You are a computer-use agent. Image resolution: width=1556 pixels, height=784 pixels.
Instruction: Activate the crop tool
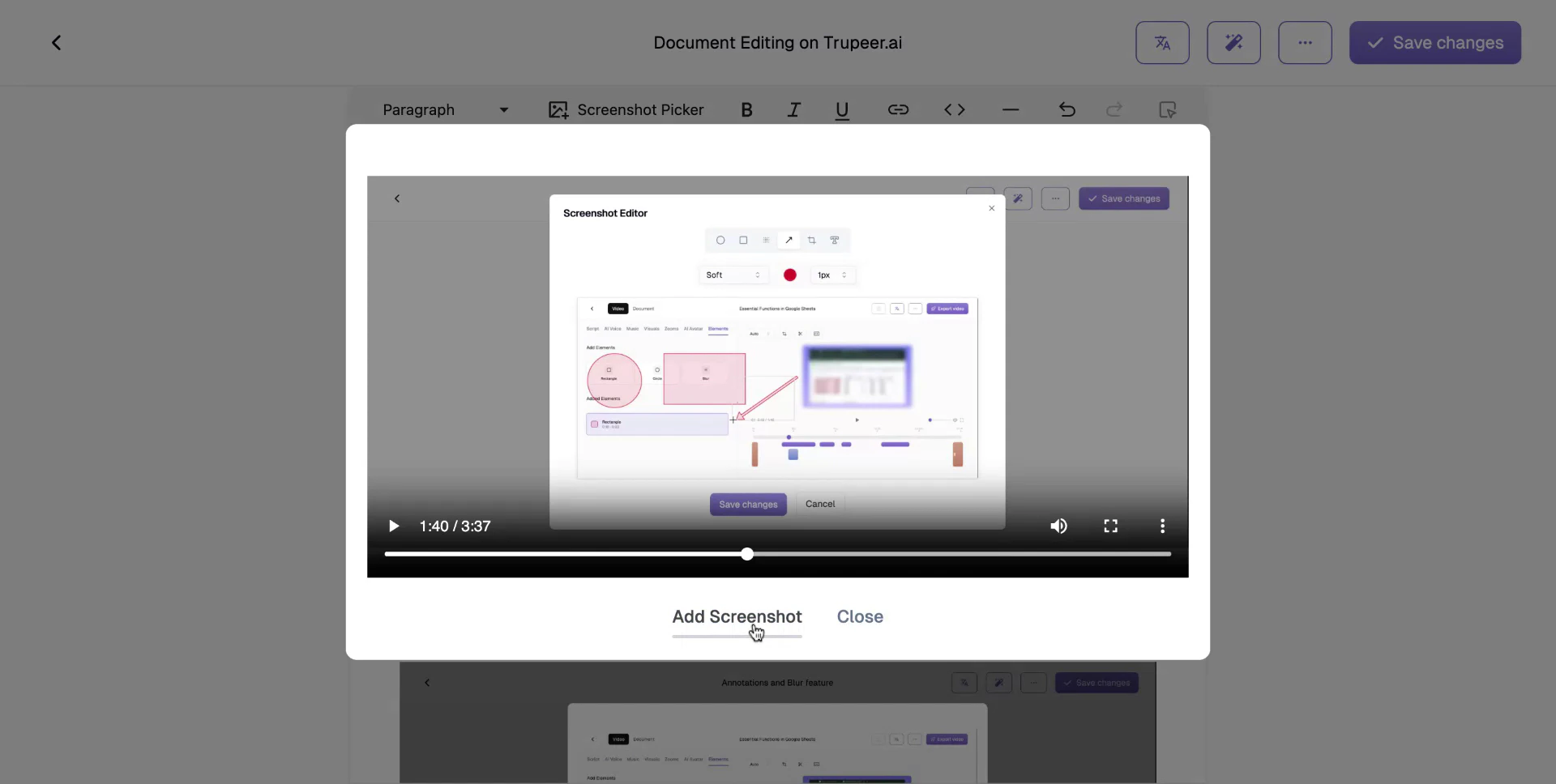click(x=812, y=240)
